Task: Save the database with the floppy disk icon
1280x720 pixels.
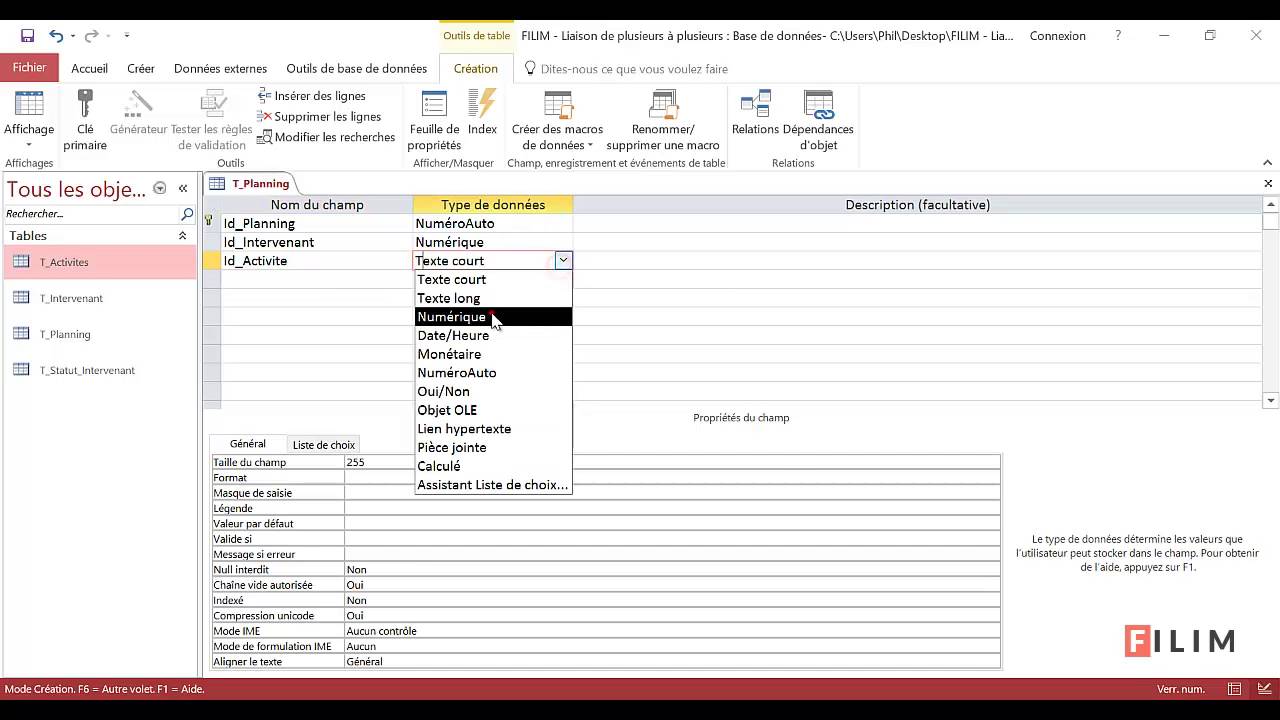Action: point(27,36)
